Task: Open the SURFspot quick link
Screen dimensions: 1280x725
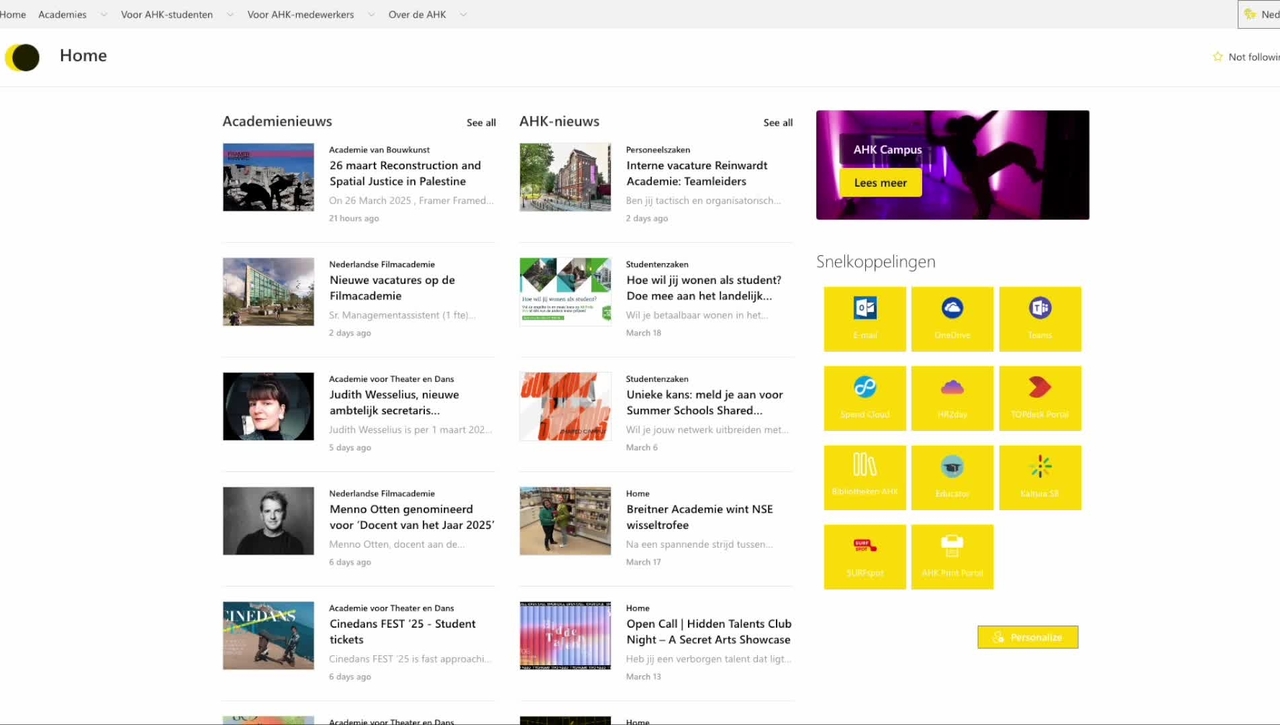Action: point(865,556)
